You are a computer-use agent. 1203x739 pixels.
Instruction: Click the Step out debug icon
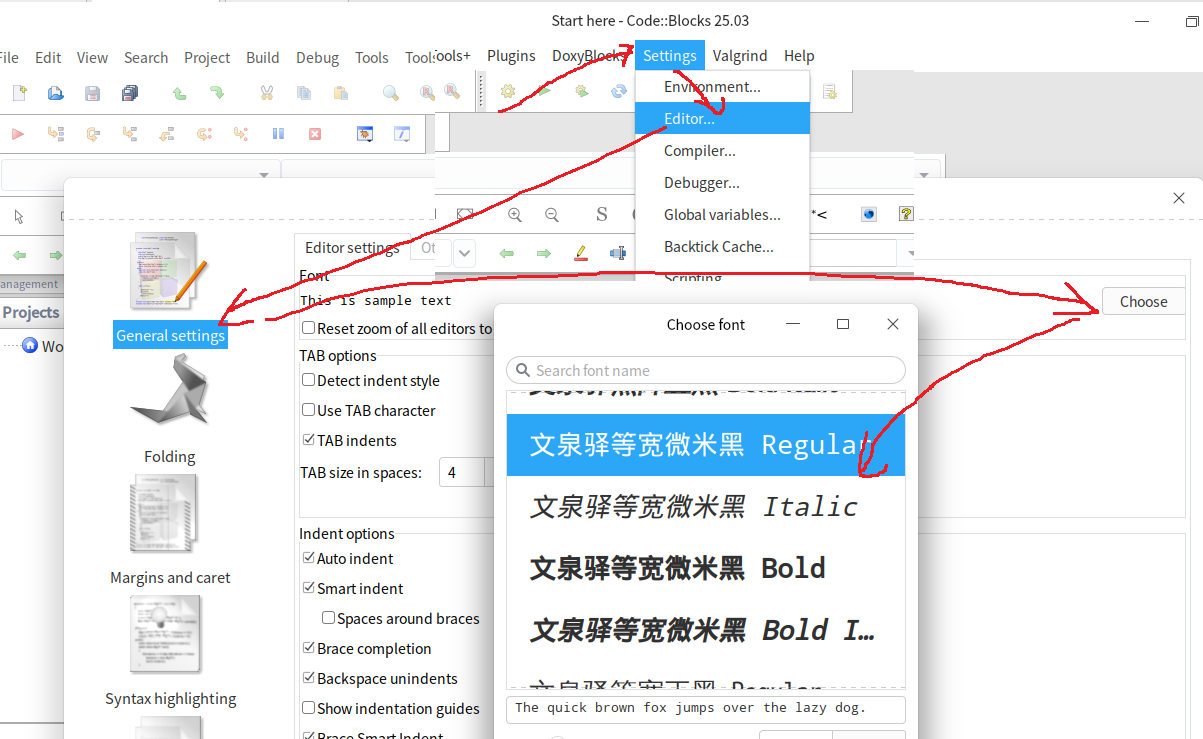pos(166,133)
